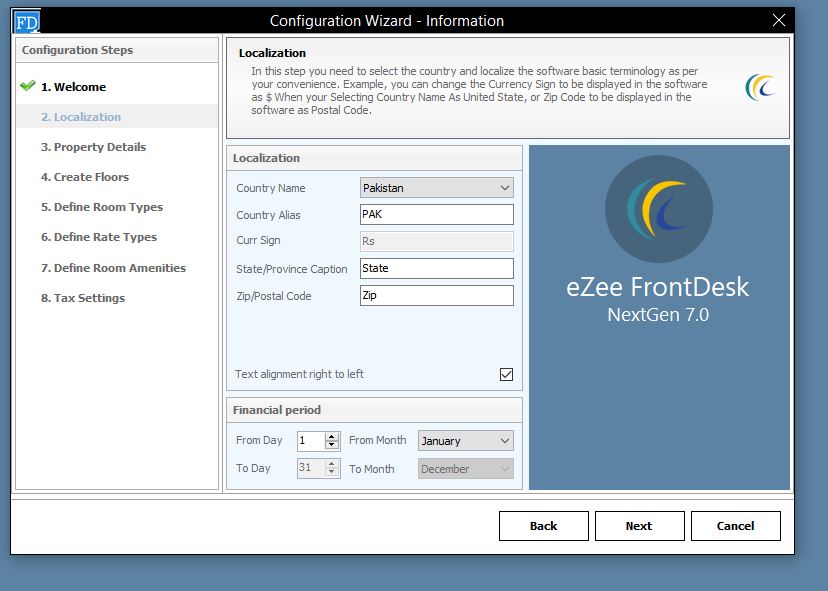828x591 pixels.
Task: Click the To Day number field
Action: pyautogui.click(x=312, y=468)
